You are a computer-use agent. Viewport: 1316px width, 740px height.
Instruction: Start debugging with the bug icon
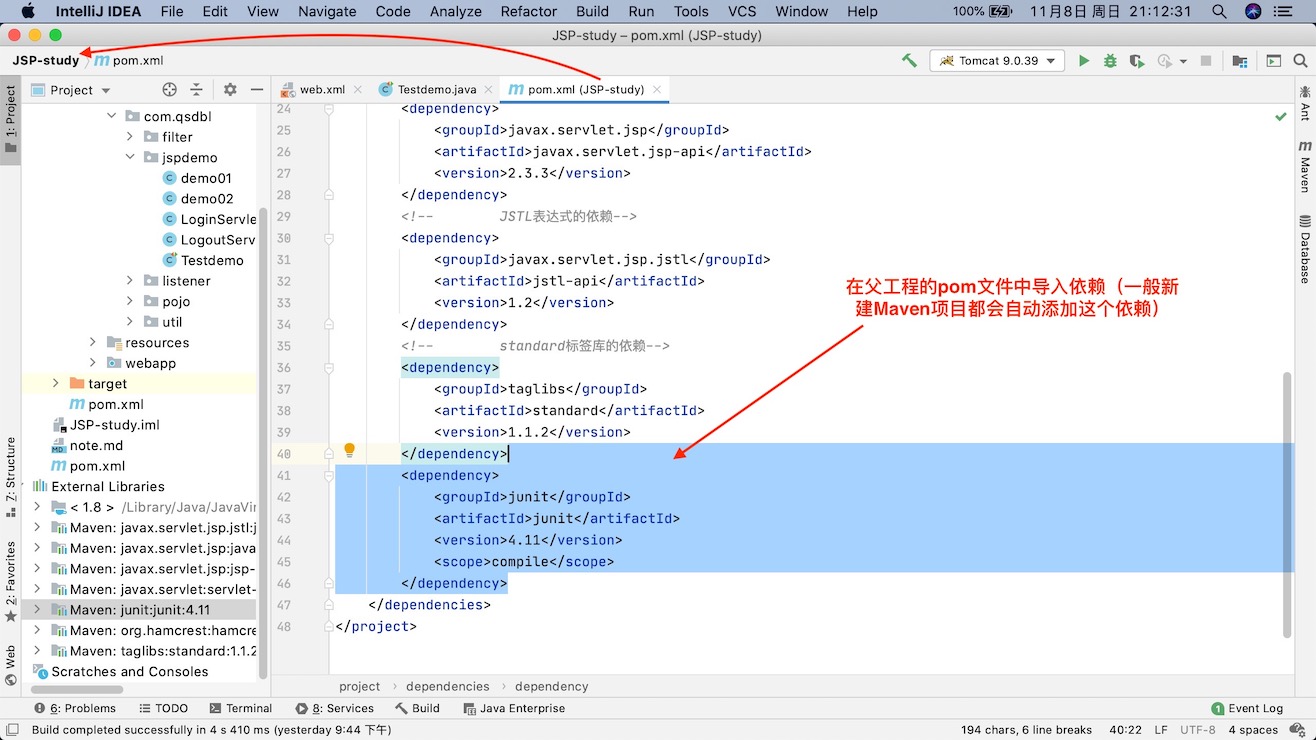[1110, 61]
